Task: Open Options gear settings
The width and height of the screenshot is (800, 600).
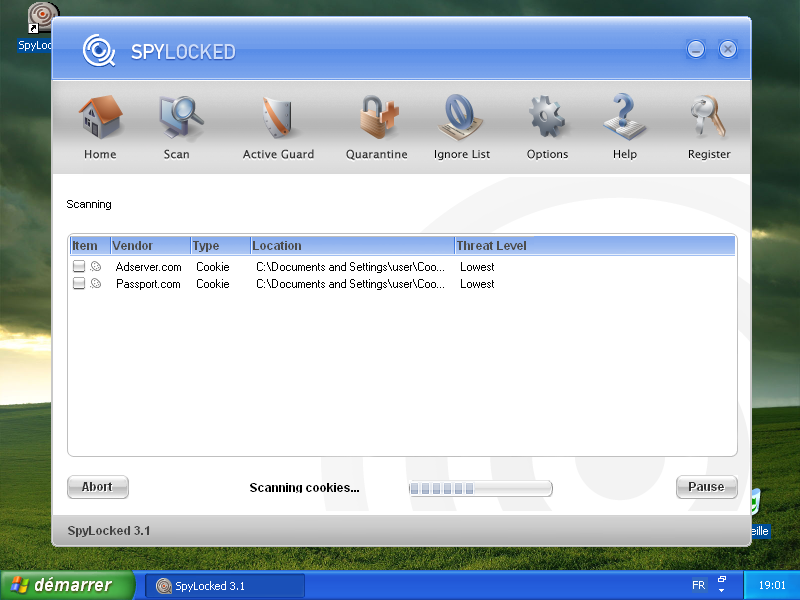Action: (547, 128)
